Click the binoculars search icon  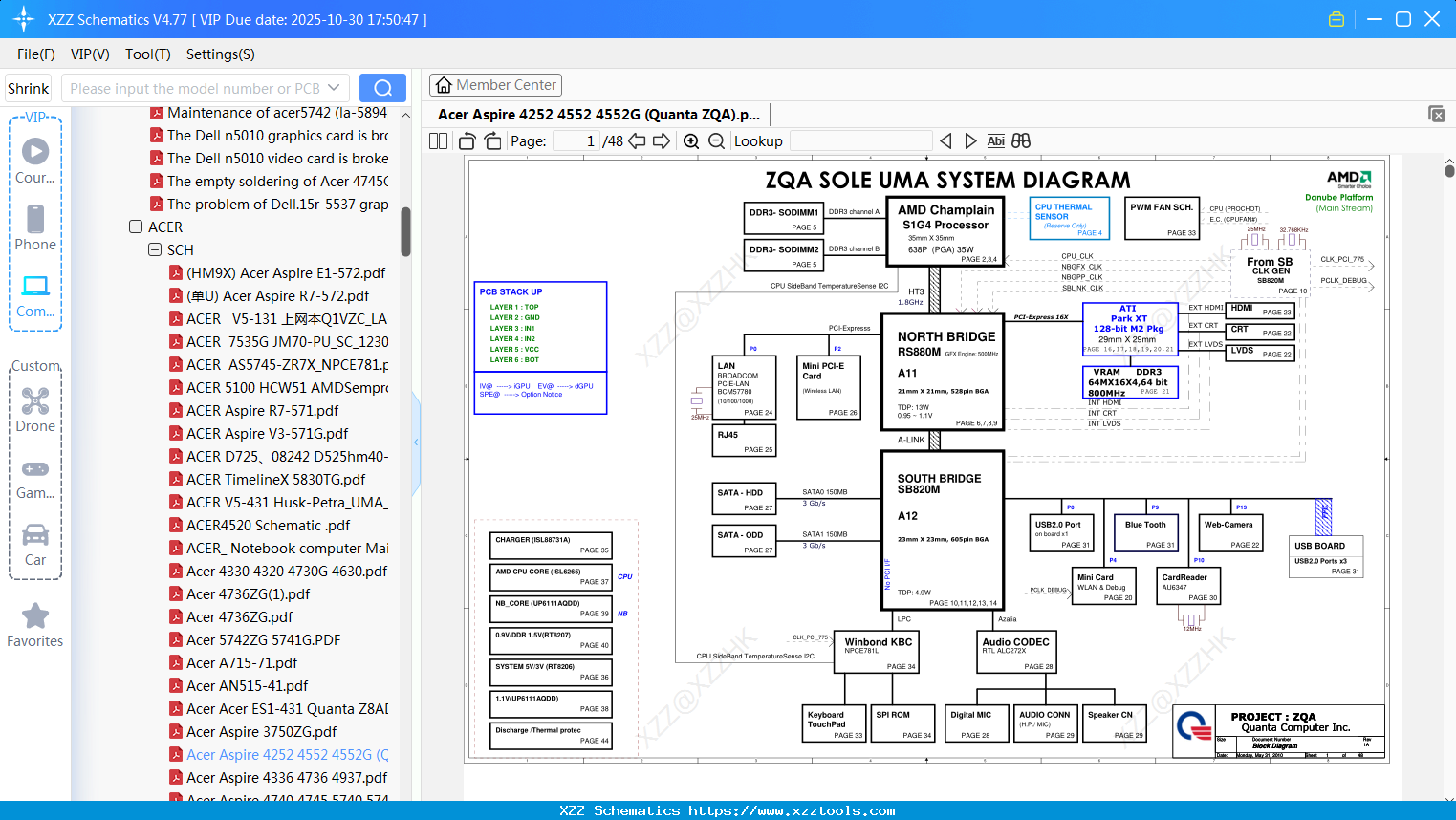click(x=1021, y=141)
